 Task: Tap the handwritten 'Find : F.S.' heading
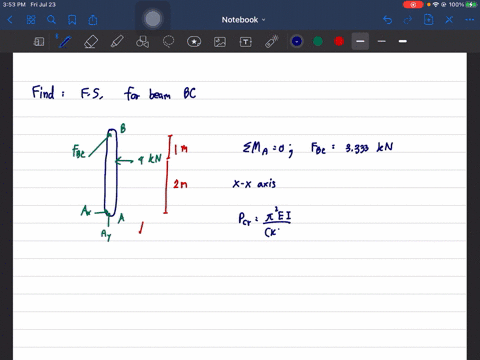point(68,93)
